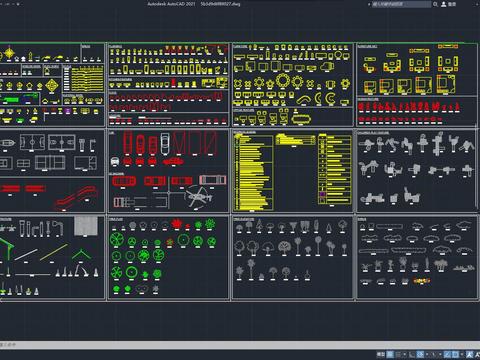
Task: Select the helicopter block in the drawing
Action: coord(199,197)
